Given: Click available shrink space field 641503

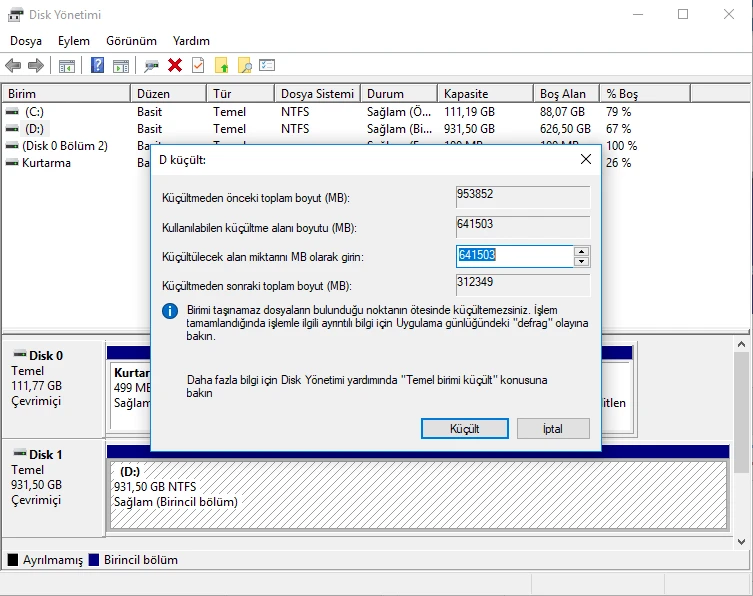Looking at the screenshot, I should tap(523, 227).
